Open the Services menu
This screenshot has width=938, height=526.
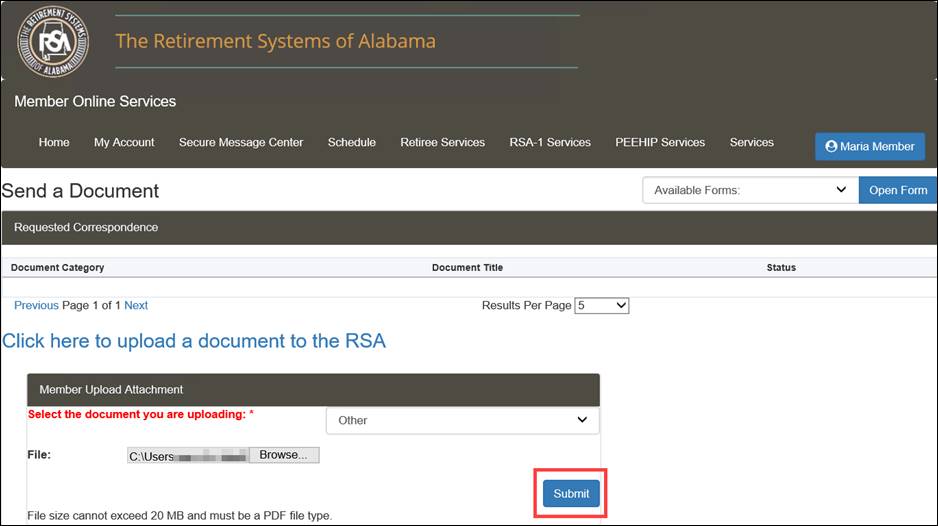point(752,142)
